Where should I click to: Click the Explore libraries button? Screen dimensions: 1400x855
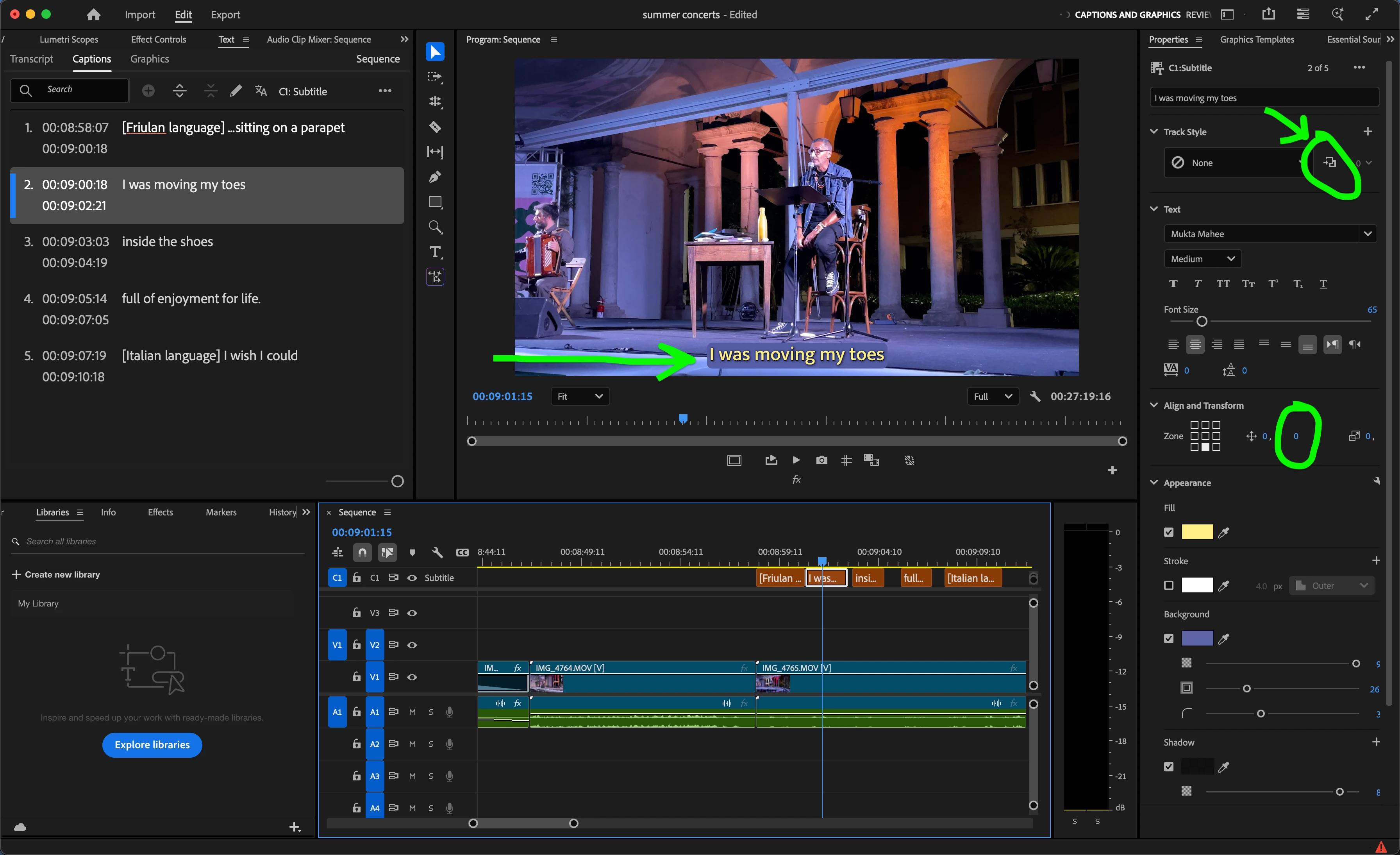click(152, 745)
